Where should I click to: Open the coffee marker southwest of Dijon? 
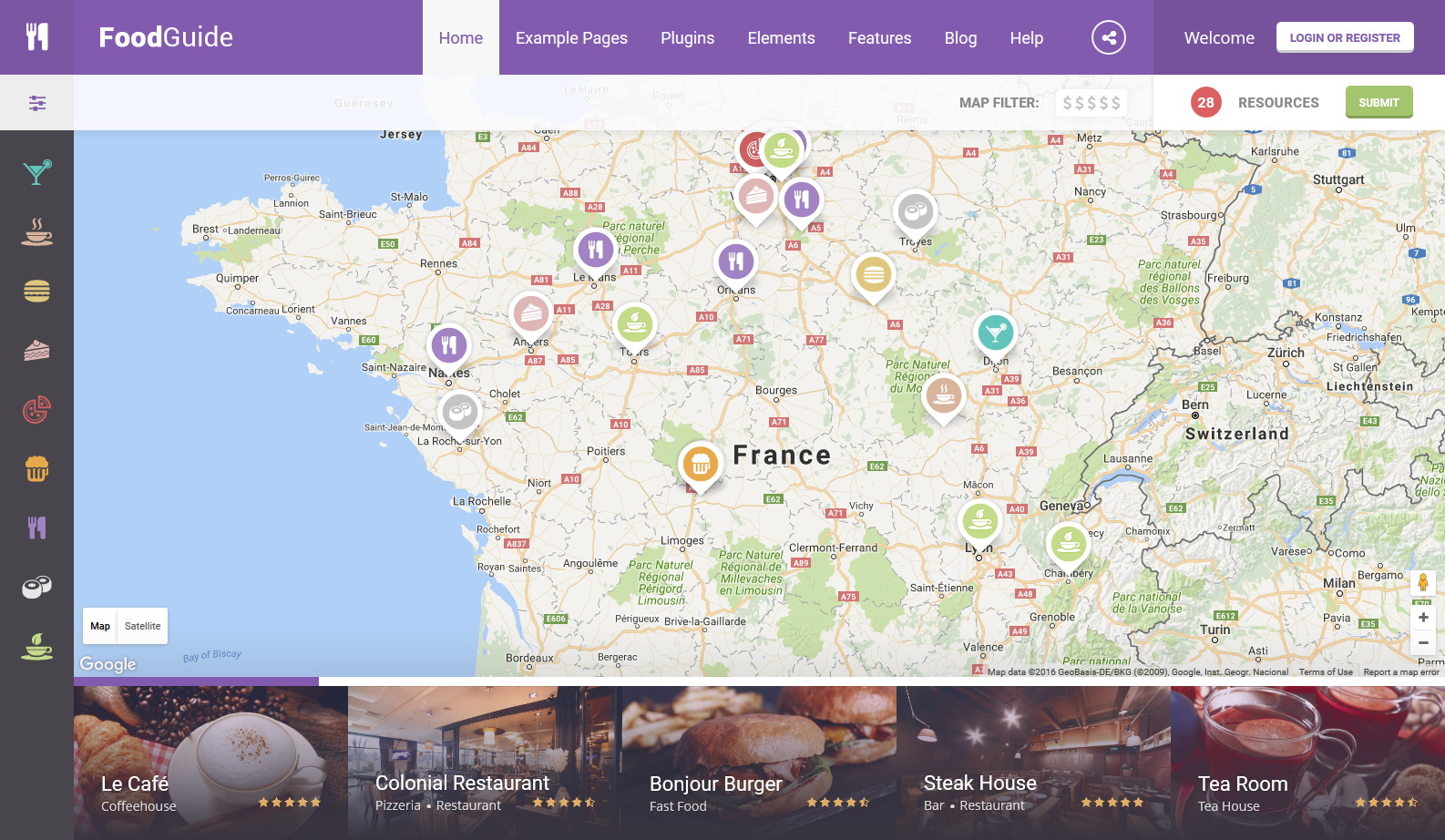click(944, 398)
